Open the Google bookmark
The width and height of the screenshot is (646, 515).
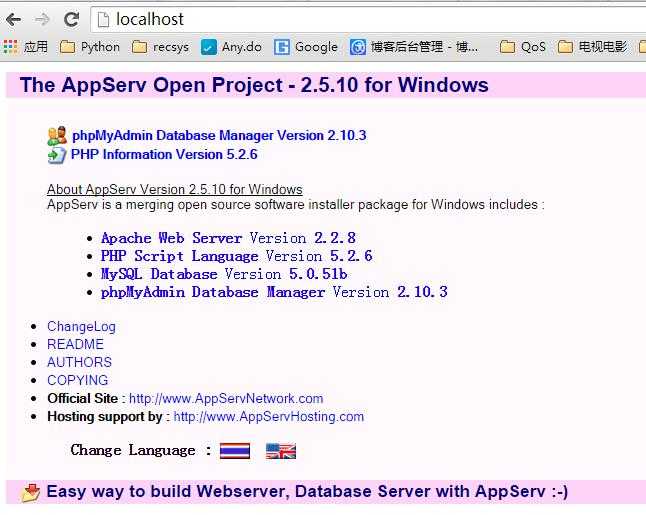pyautogui.click(x=306, y=47)
